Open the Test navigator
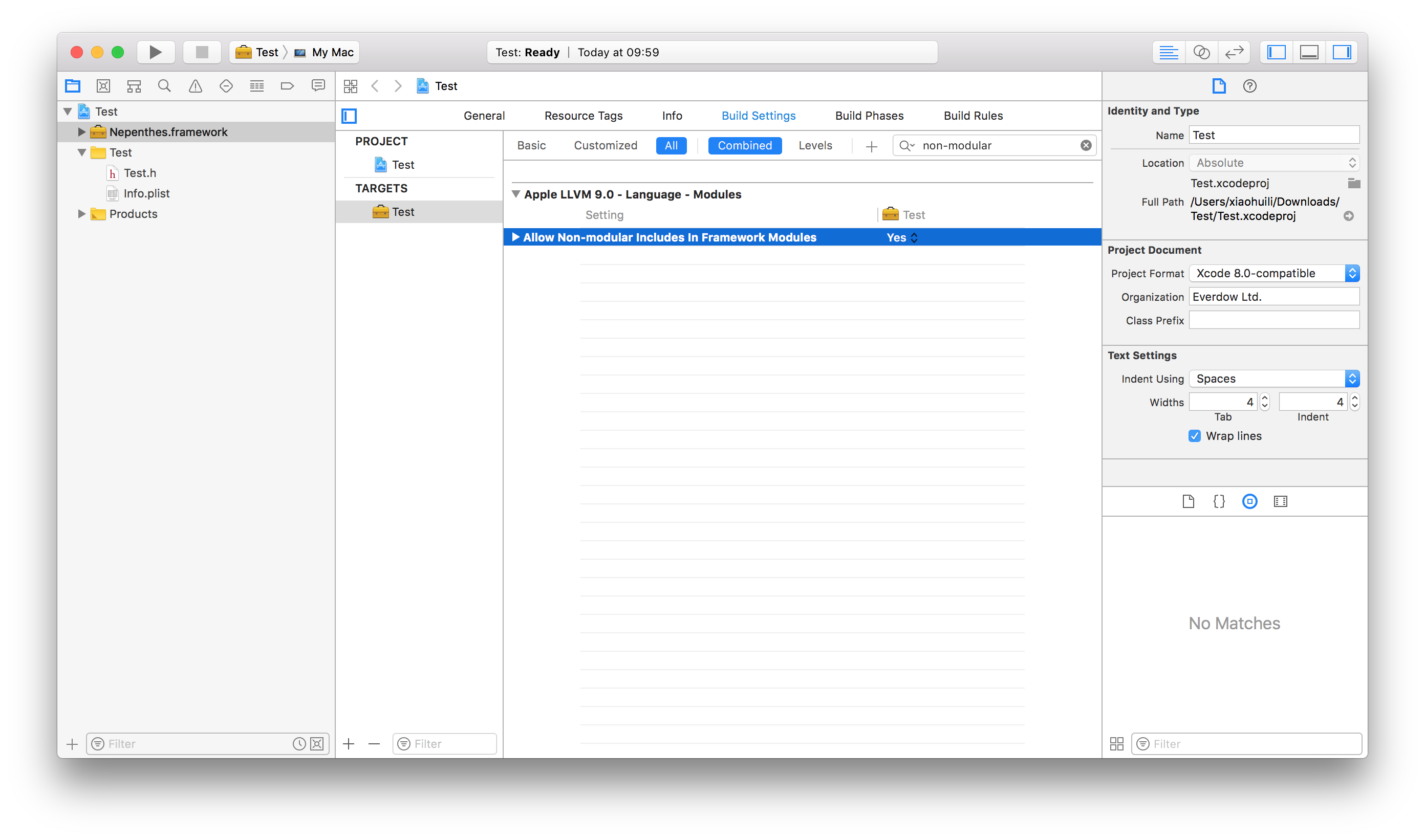Image resolution: width=1425 pixels, height=840 pixels. 226,86
